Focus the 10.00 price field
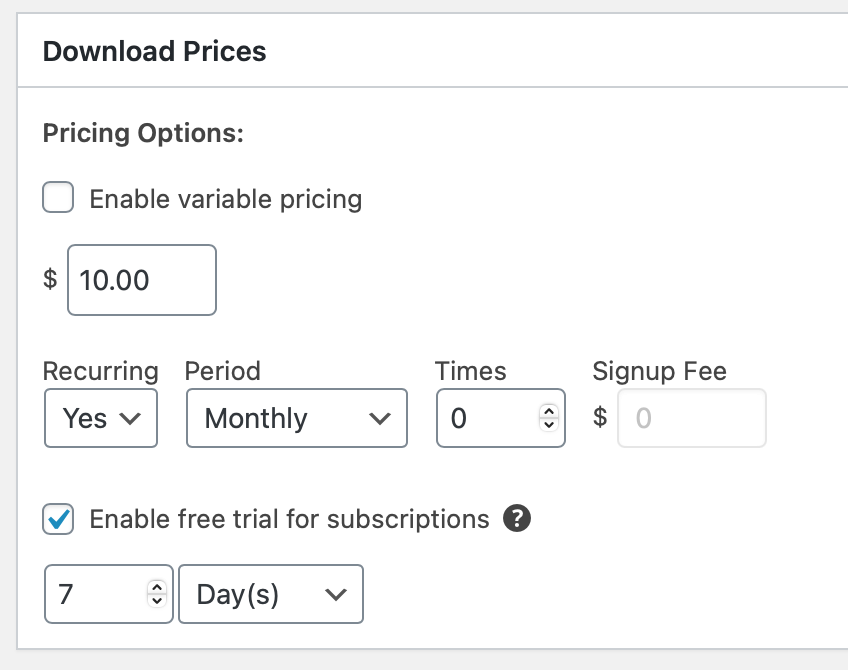Screen dimensions: 848x670 (x=142, y=280)
